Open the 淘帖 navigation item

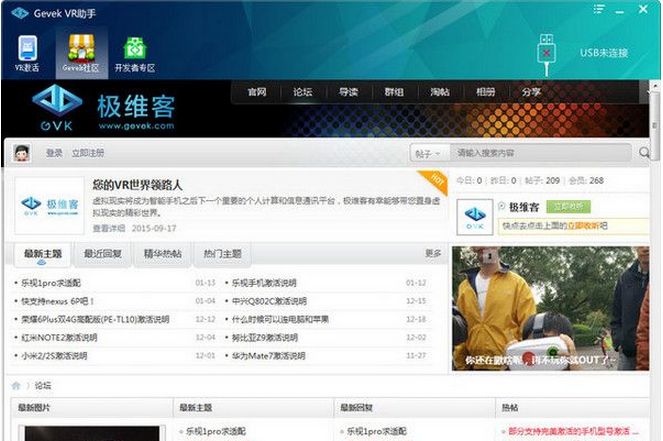[x=440, y=92]
